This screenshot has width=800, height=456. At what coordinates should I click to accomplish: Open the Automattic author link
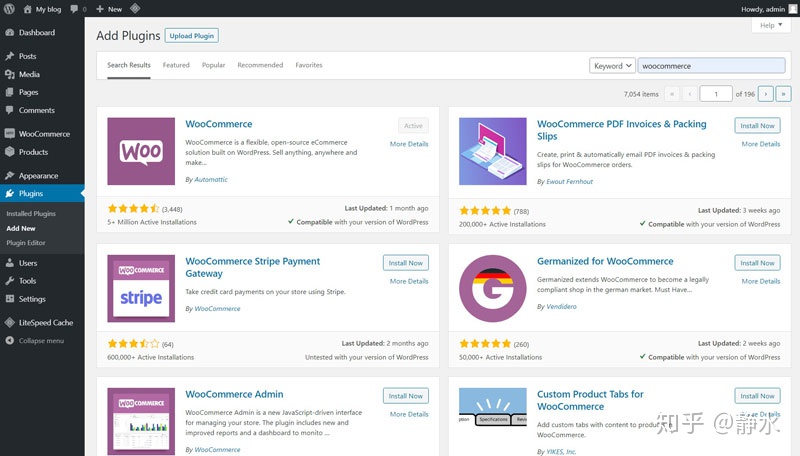pyautogui.click(x=211, y=180)
